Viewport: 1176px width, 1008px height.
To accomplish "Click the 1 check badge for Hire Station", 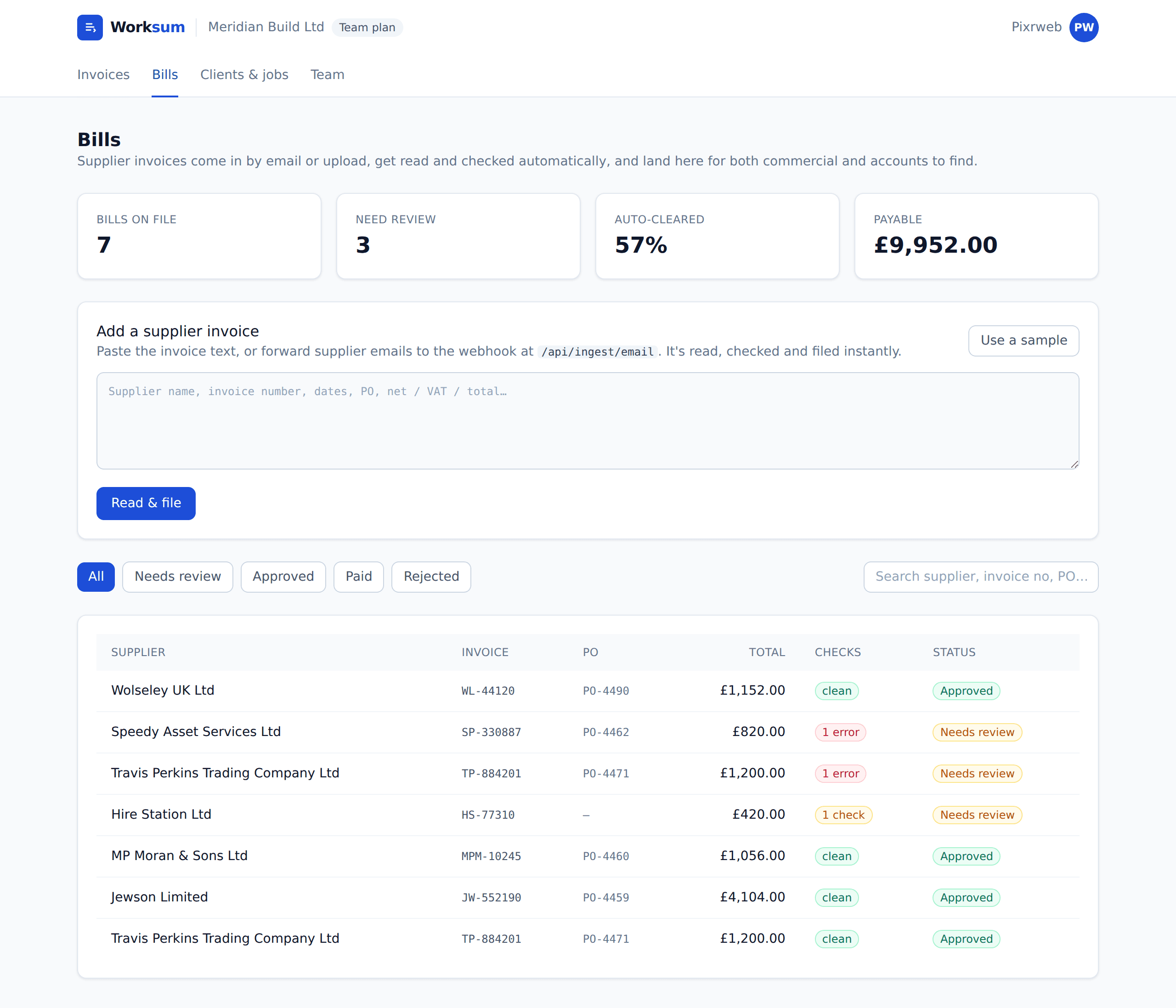I will [843, 815].
